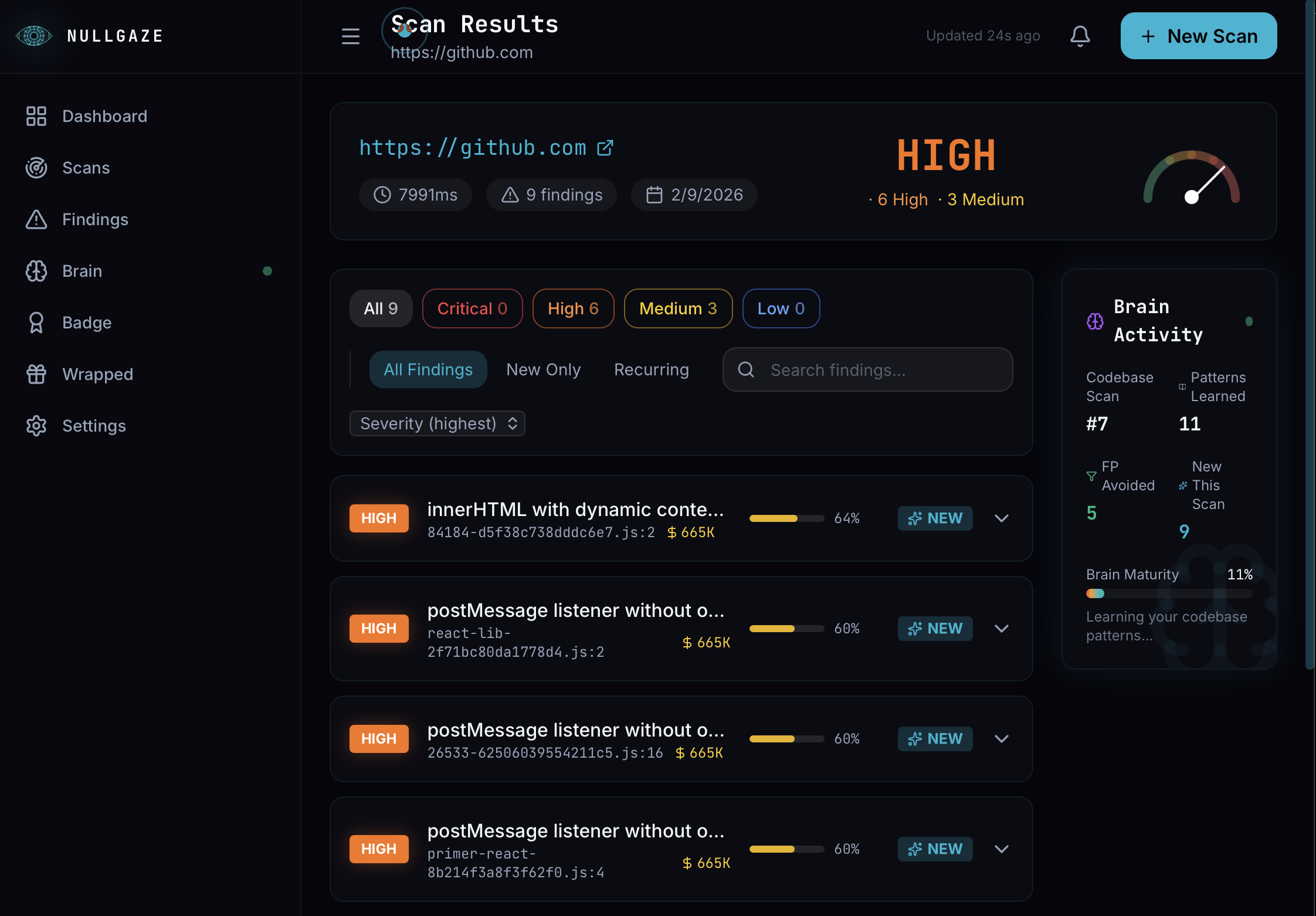Image resolution: width=1316 pixels, height=916 pixels.
Task: Open the Severity (highest) sort dropdown
Action: tap(436, 423)
